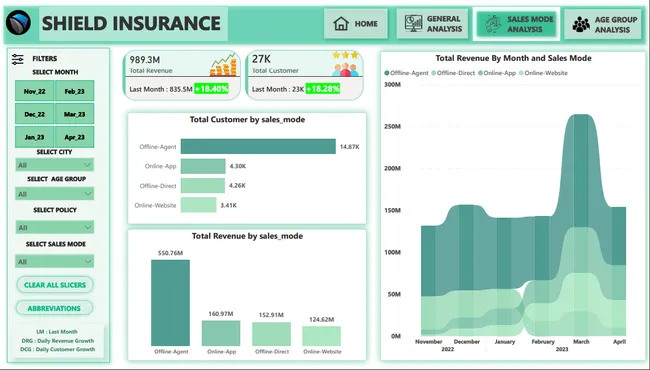Click the Offline-Agent customer bar 14.87K
The height and width of the screenshot is (370, 650).
pos(258,146)
